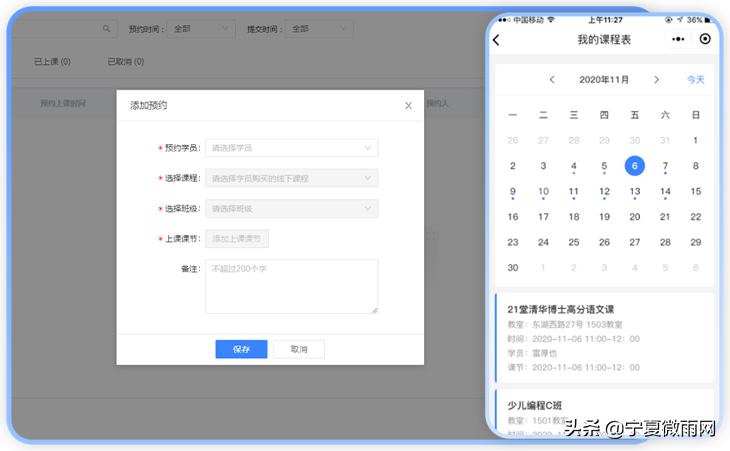This screenshot has width=730, height=451.
Task: Close the 添加预约 dialog with the X icon
Action: (x=408, y=106)
